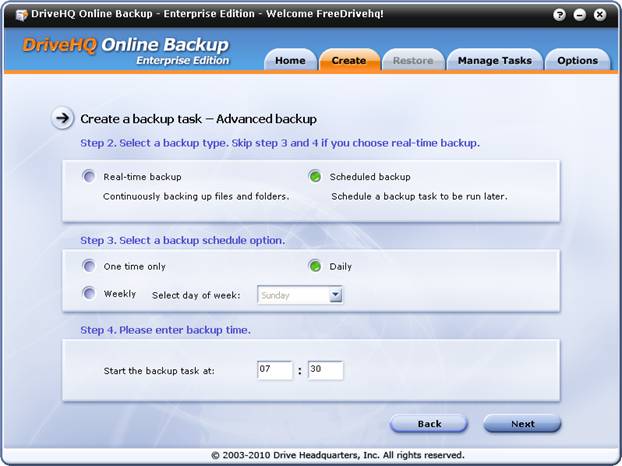Click the arrow icon beside Create a backup task
This screenshot has width=622, height=466.
pos(63,119)
